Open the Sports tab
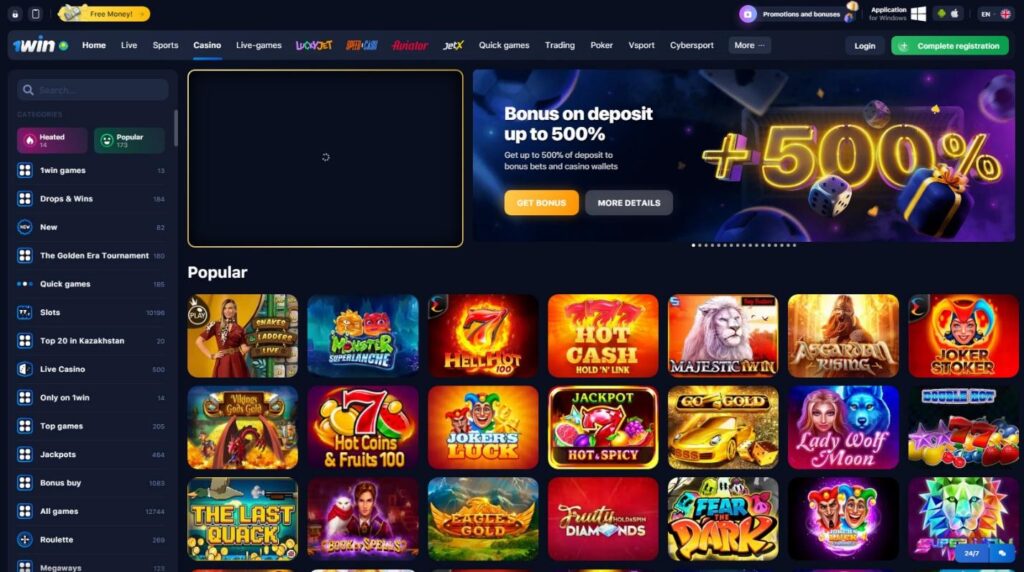This screenshot has height=572, width=1024. 165,45
